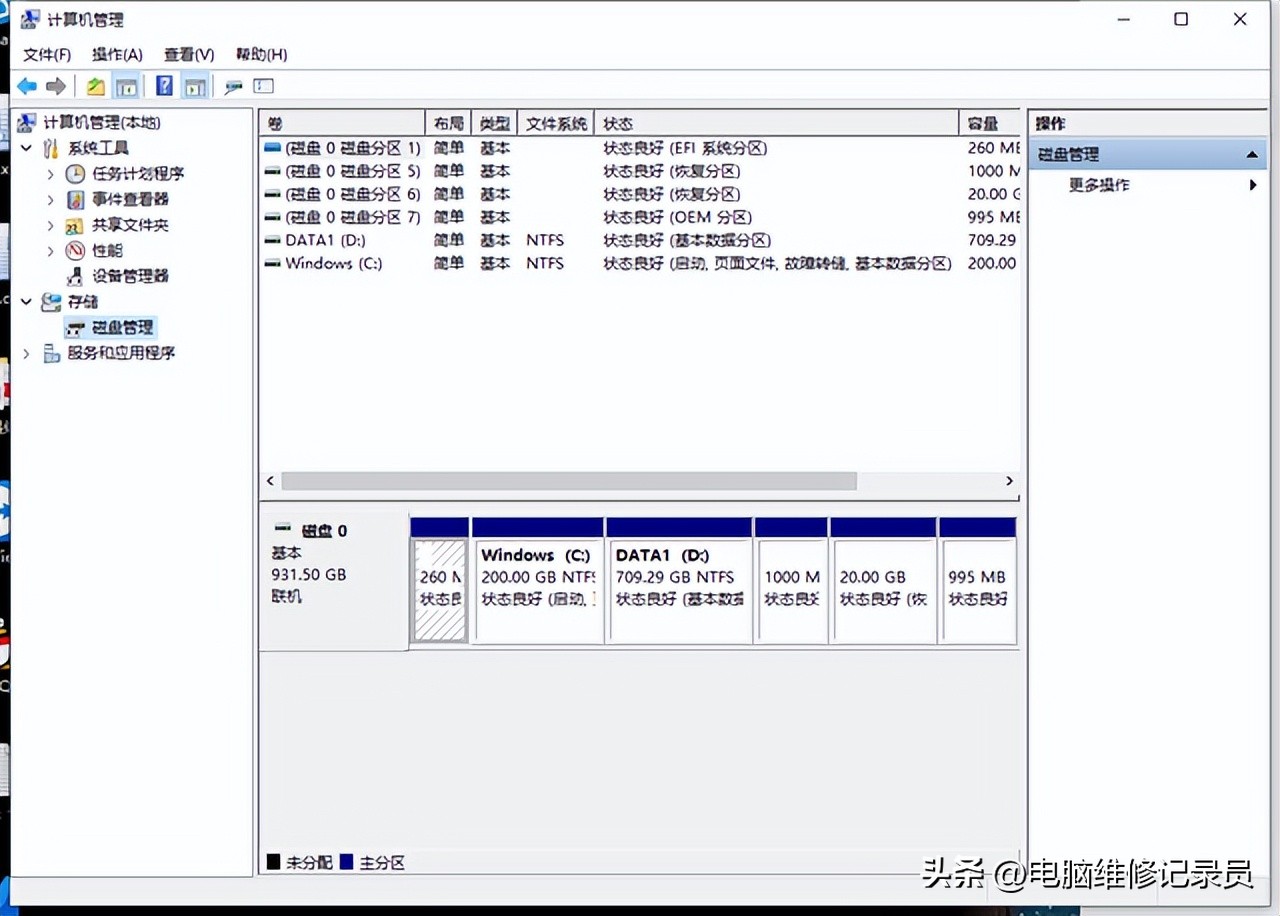
Task: Select 计算机管理(本地) root node
Action: [x=101, y=123]
